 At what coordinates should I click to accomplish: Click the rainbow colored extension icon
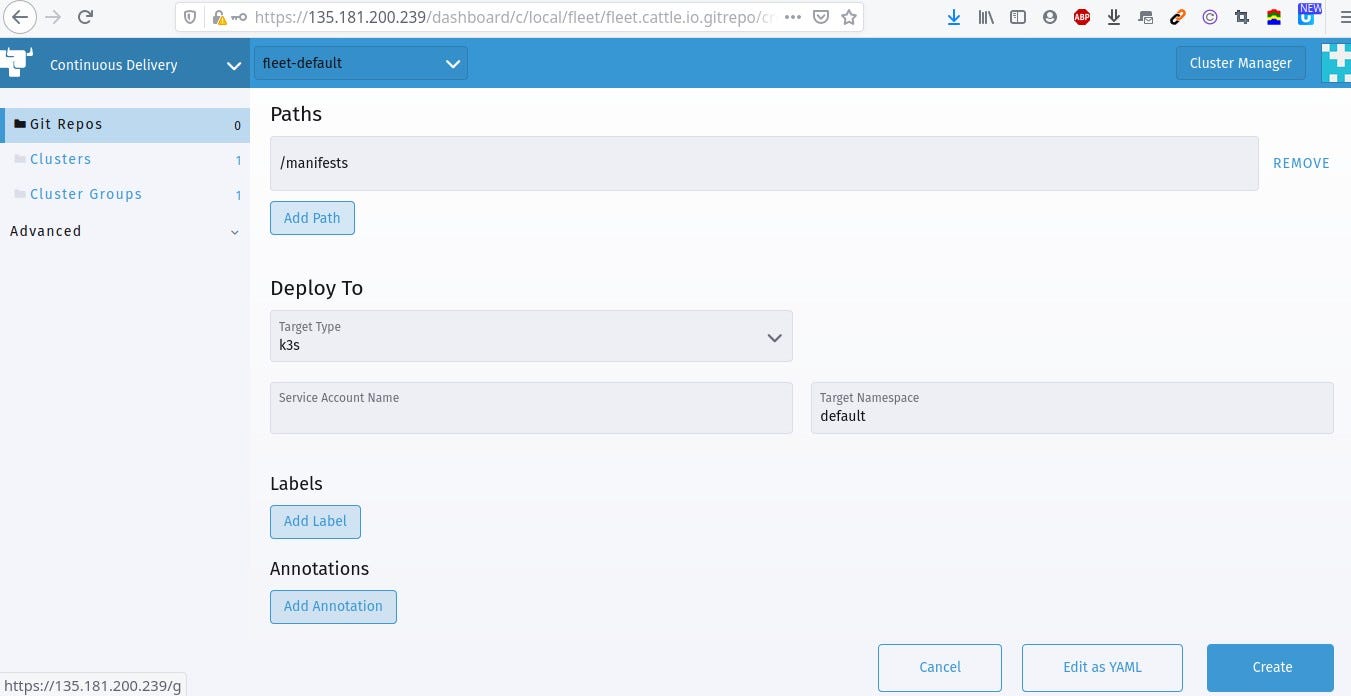pos(1274,17)
